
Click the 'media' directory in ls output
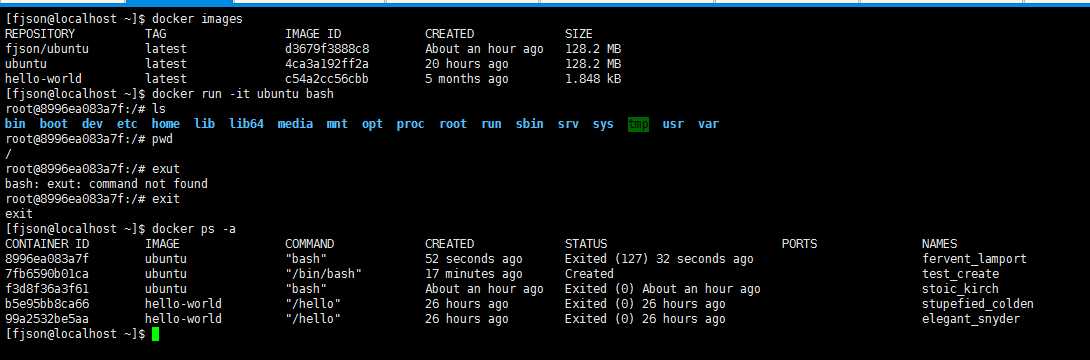[295, 124]
